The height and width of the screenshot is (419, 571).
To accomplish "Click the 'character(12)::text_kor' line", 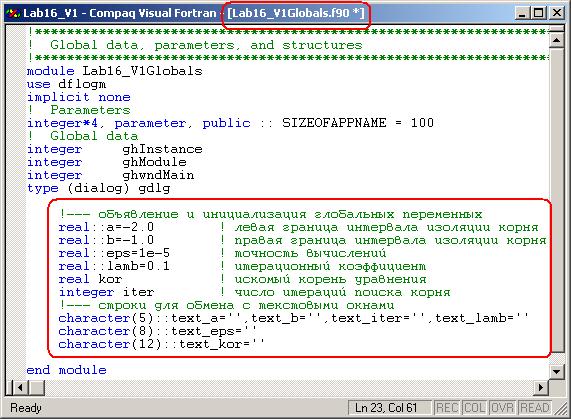I will click(162, 344).
